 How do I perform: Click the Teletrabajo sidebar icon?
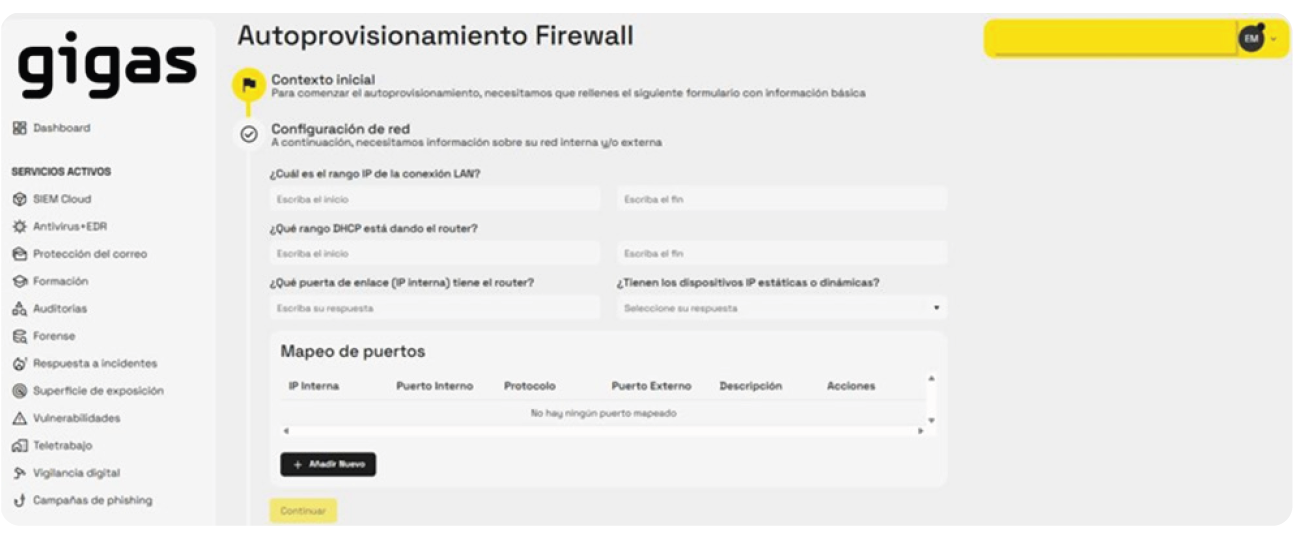[19, 446]
